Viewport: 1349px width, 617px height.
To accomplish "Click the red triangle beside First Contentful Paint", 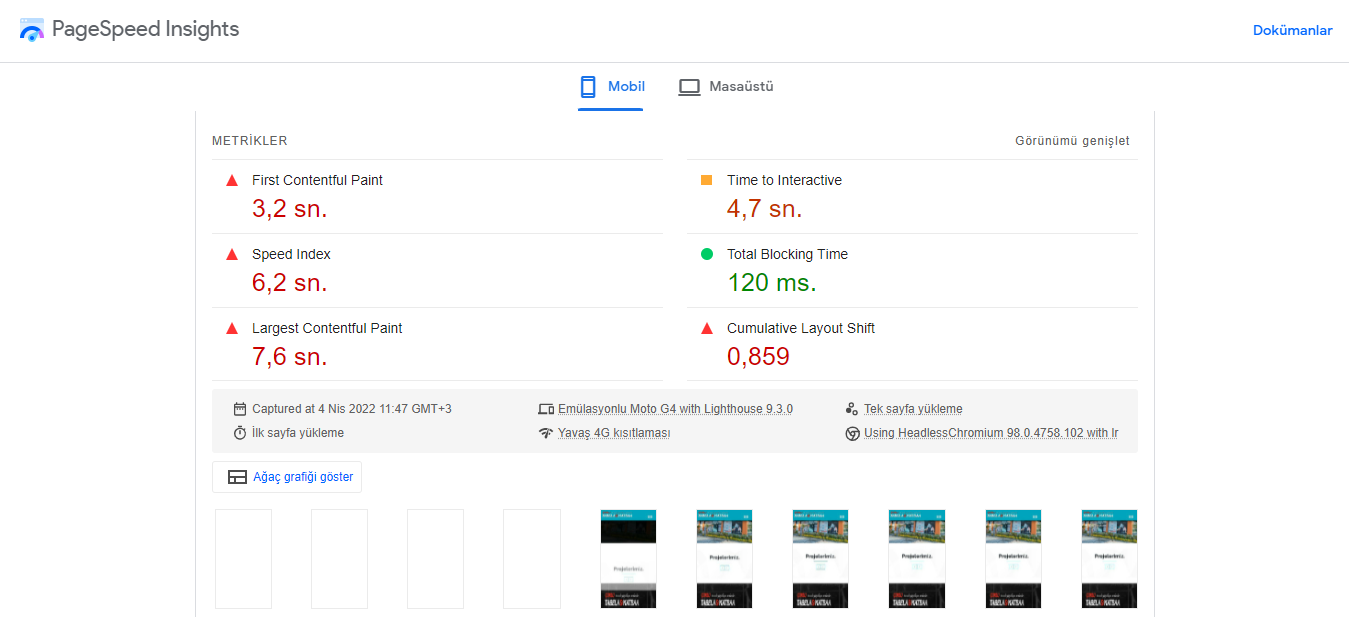I will [x=231, y=180].
